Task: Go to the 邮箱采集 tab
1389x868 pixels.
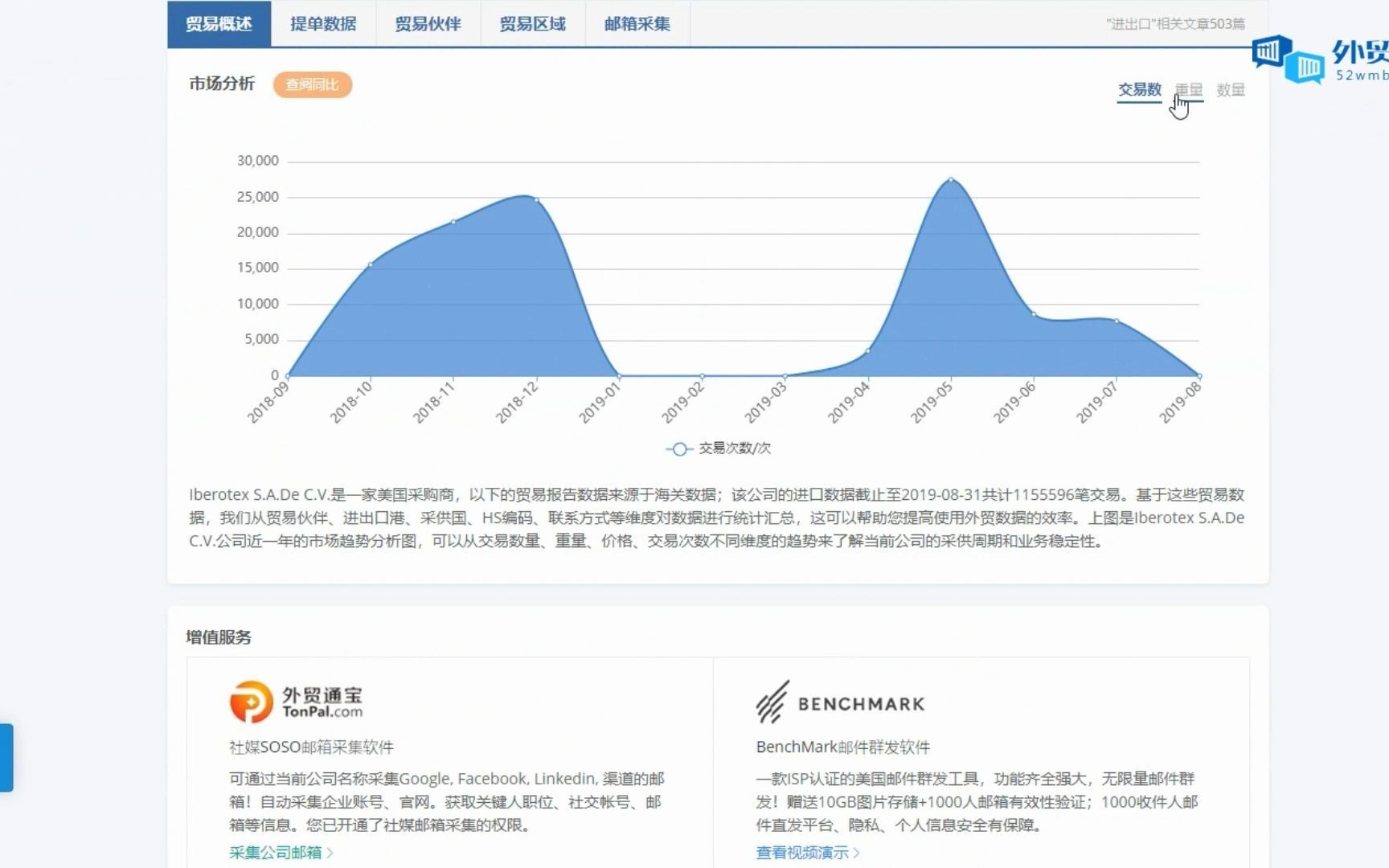Action: click(637, 24)
